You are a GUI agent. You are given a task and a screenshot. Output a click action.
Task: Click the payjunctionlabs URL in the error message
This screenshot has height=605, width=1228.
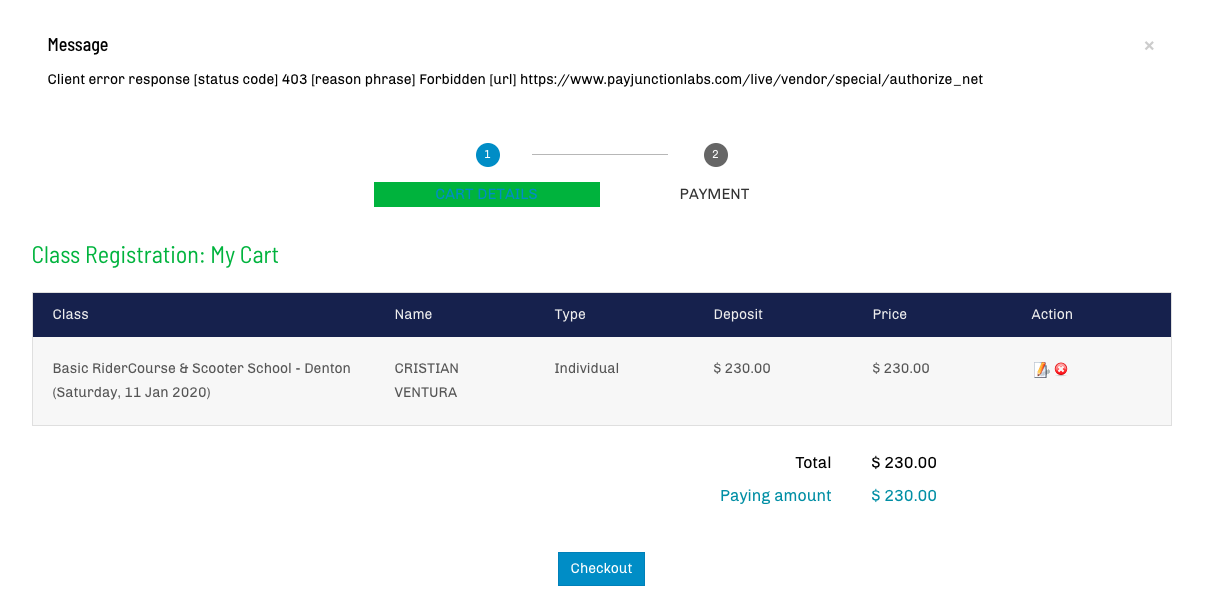[x=751, y=80]
